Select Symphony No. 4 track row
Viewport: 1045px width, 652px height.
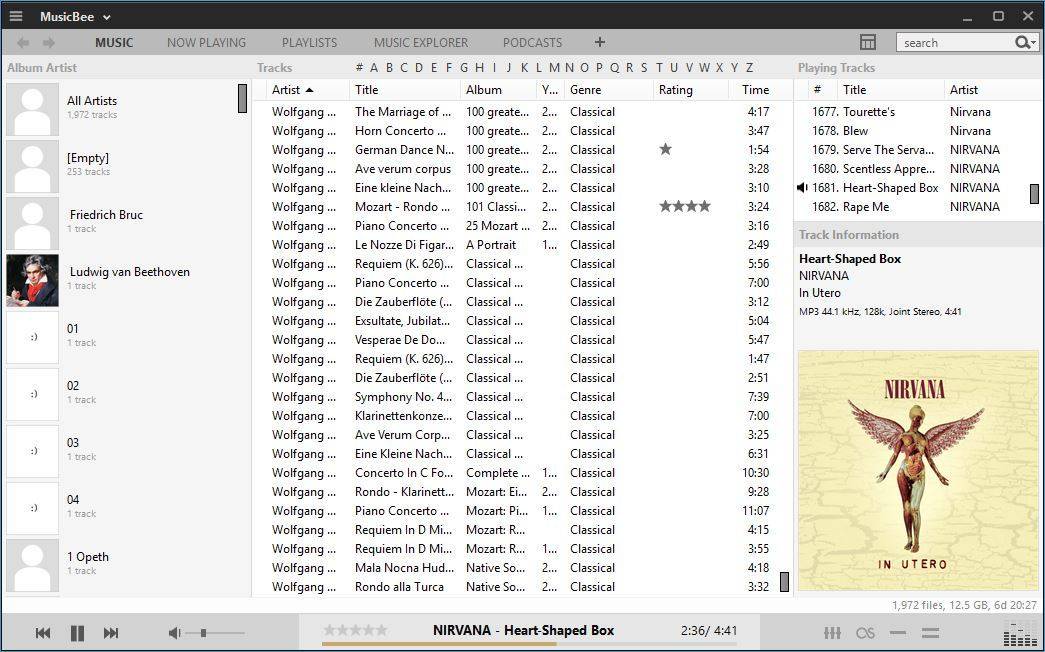click(x=520, y=397)
